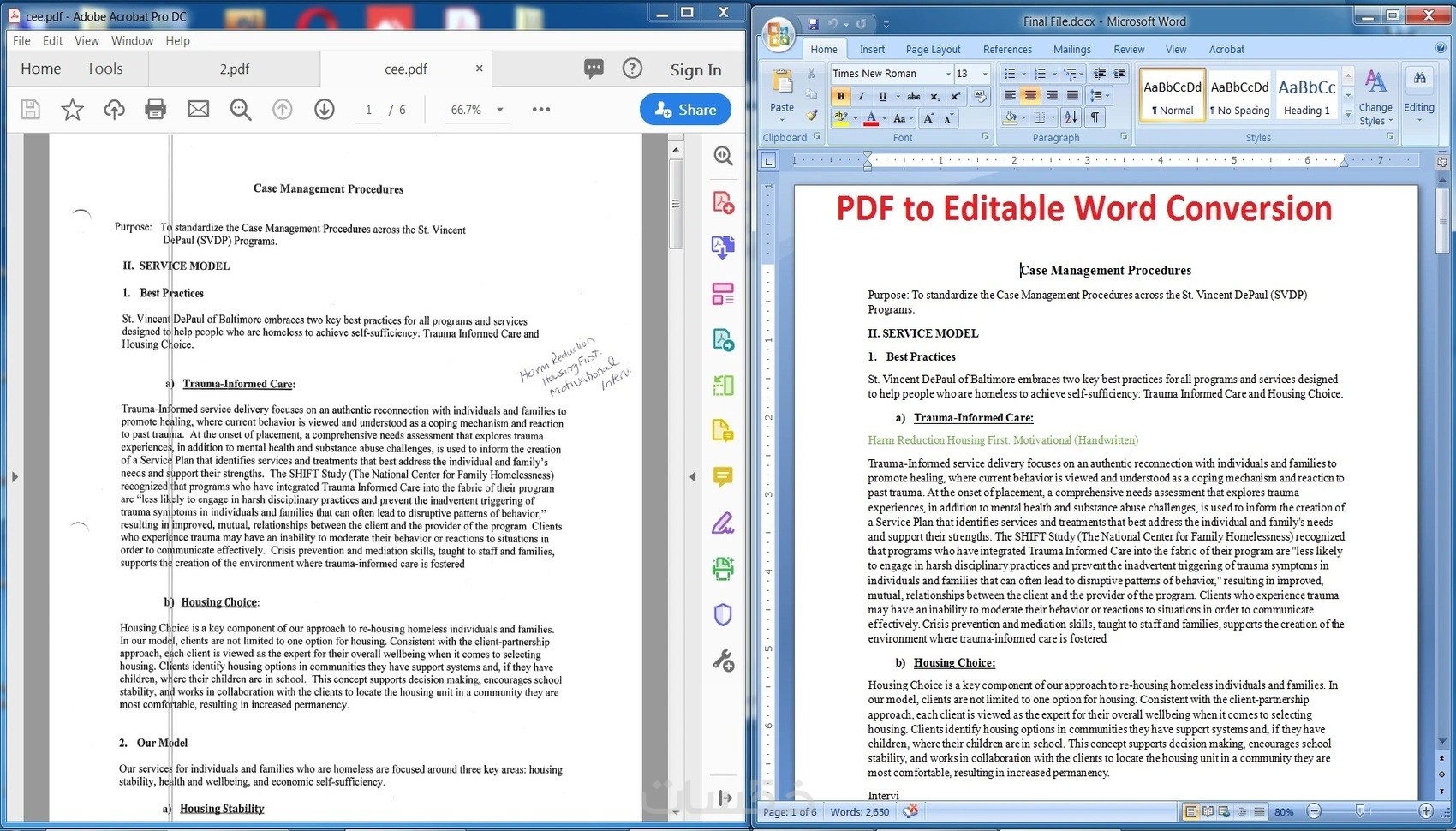Open the Insert tab in Word
The image size is (1456, 831).
pos(872,50)
